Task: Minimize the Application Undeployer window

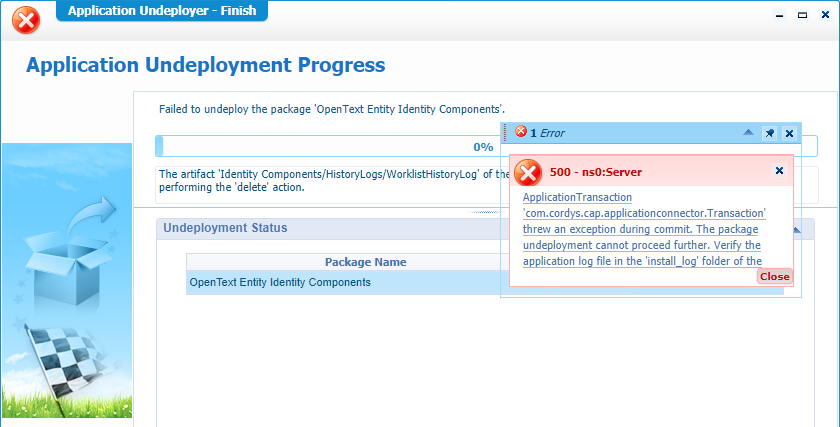Action: tap(779, 16)
